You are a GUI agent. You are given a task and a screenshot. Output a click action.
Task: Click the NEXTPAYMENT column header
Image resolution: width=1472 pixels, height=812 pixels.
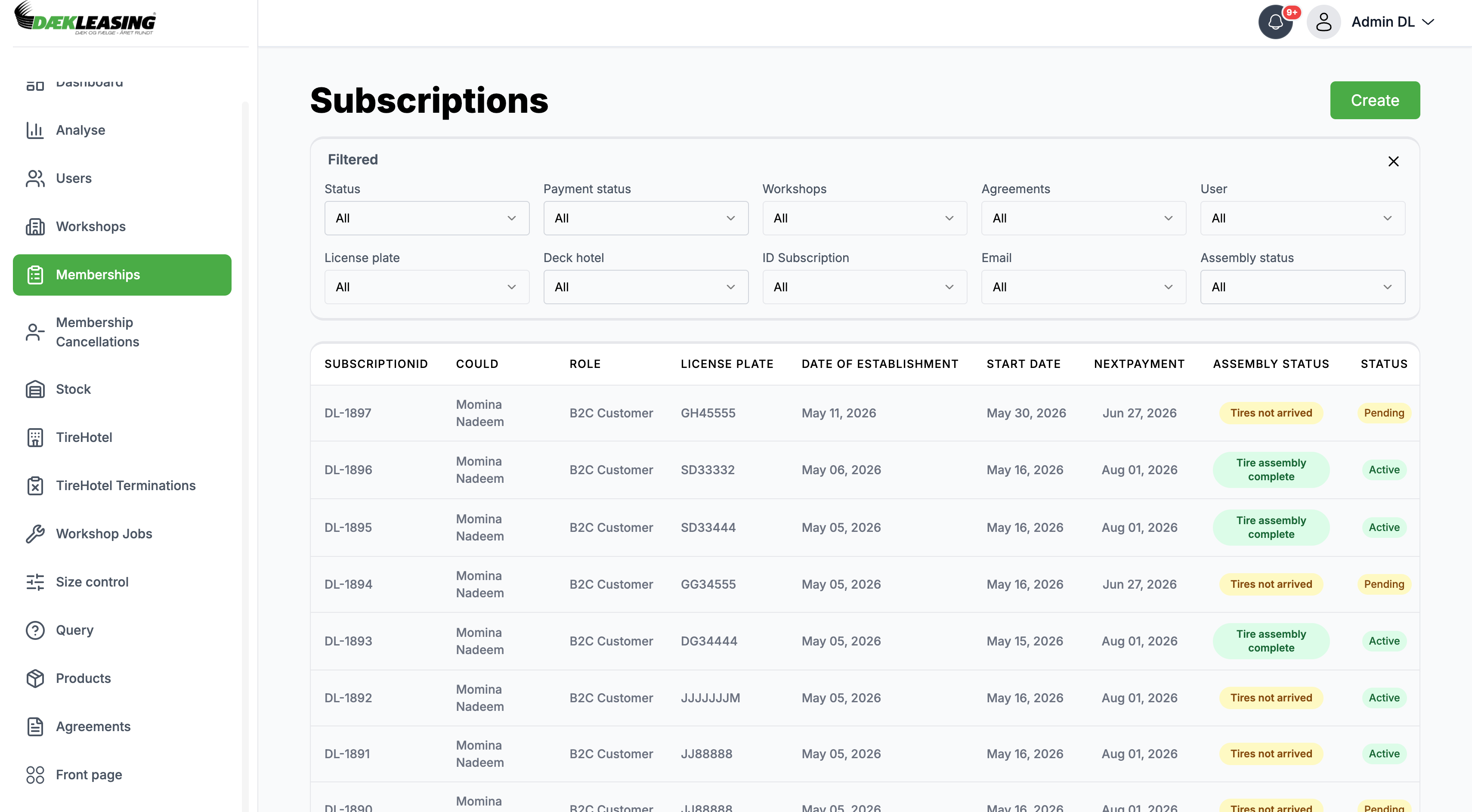pos(1139,364)
